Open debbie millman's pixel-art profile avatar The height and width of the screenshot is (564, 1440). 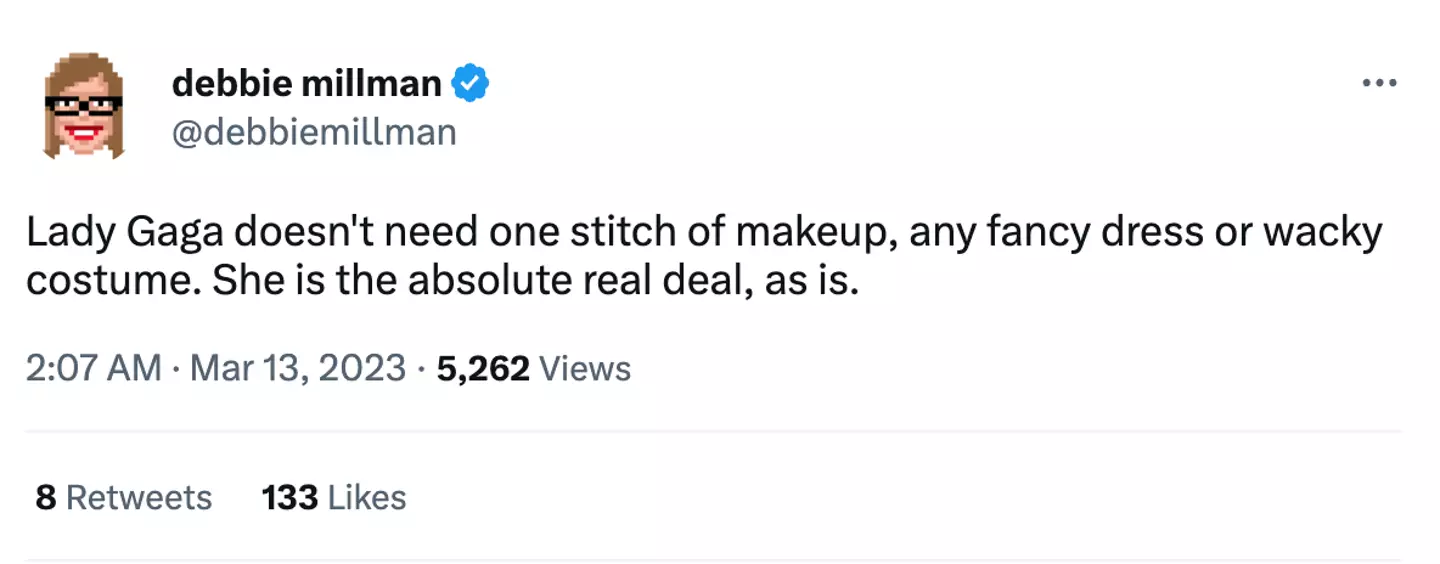[x=83, y=106]
